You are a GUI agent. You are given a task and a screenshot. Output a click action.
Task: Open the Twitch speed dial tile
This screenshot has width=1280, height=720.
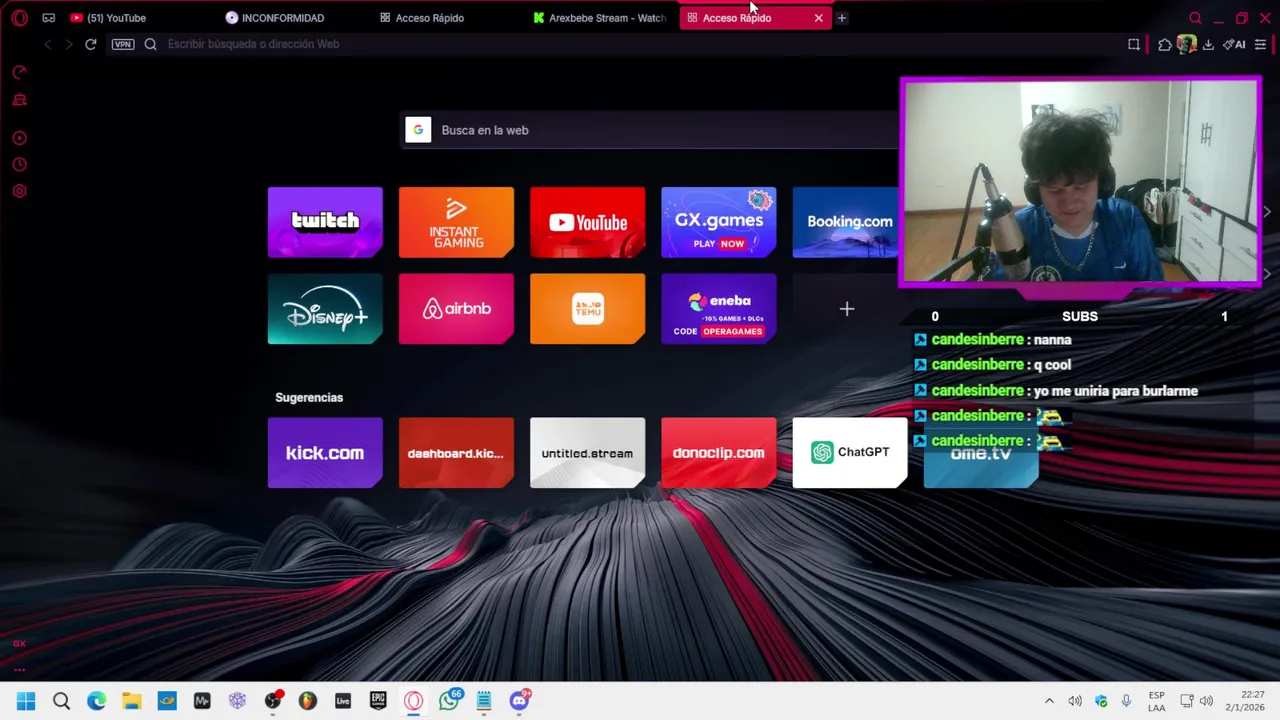(x=325, y=222)
